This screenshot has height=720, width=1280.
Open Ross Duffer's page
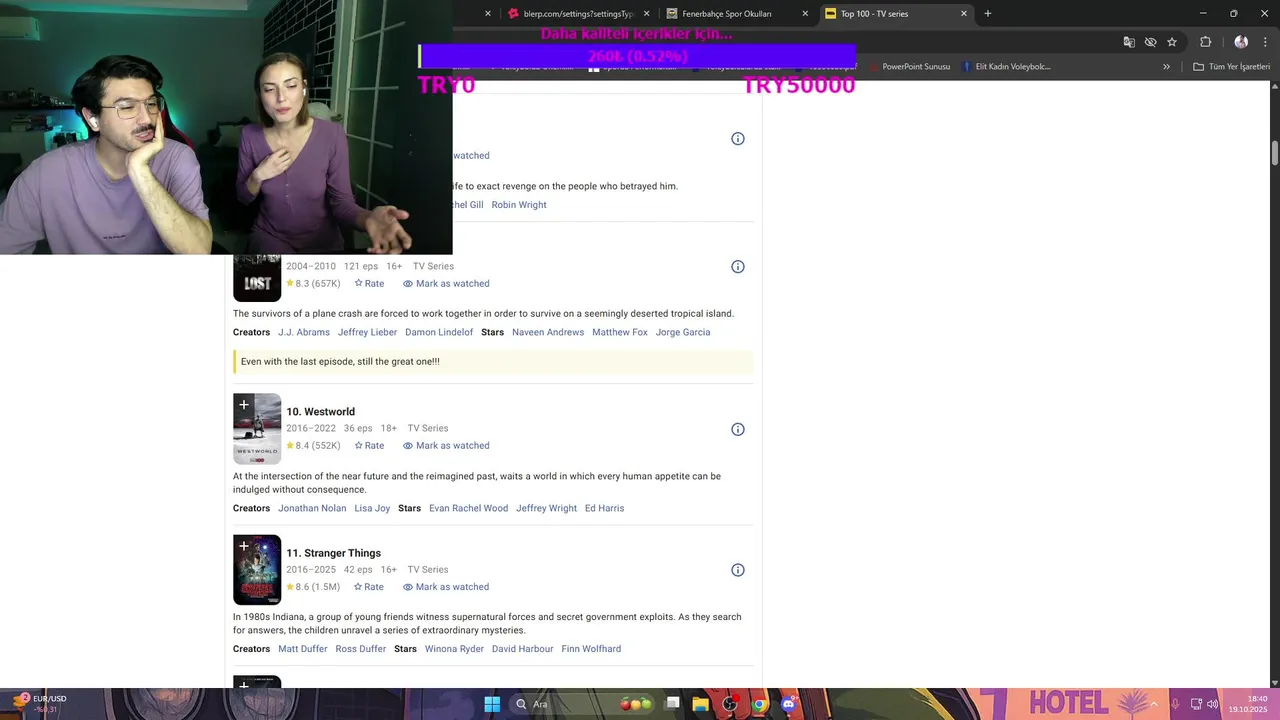[x=361, y=649]
